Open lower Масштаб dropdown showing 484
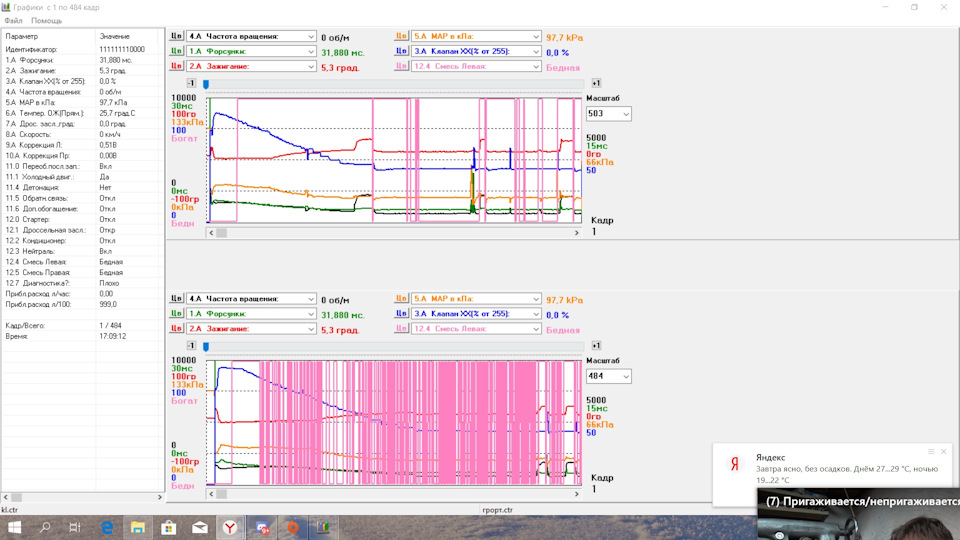960x540 pixels. (x=609, y=376)
